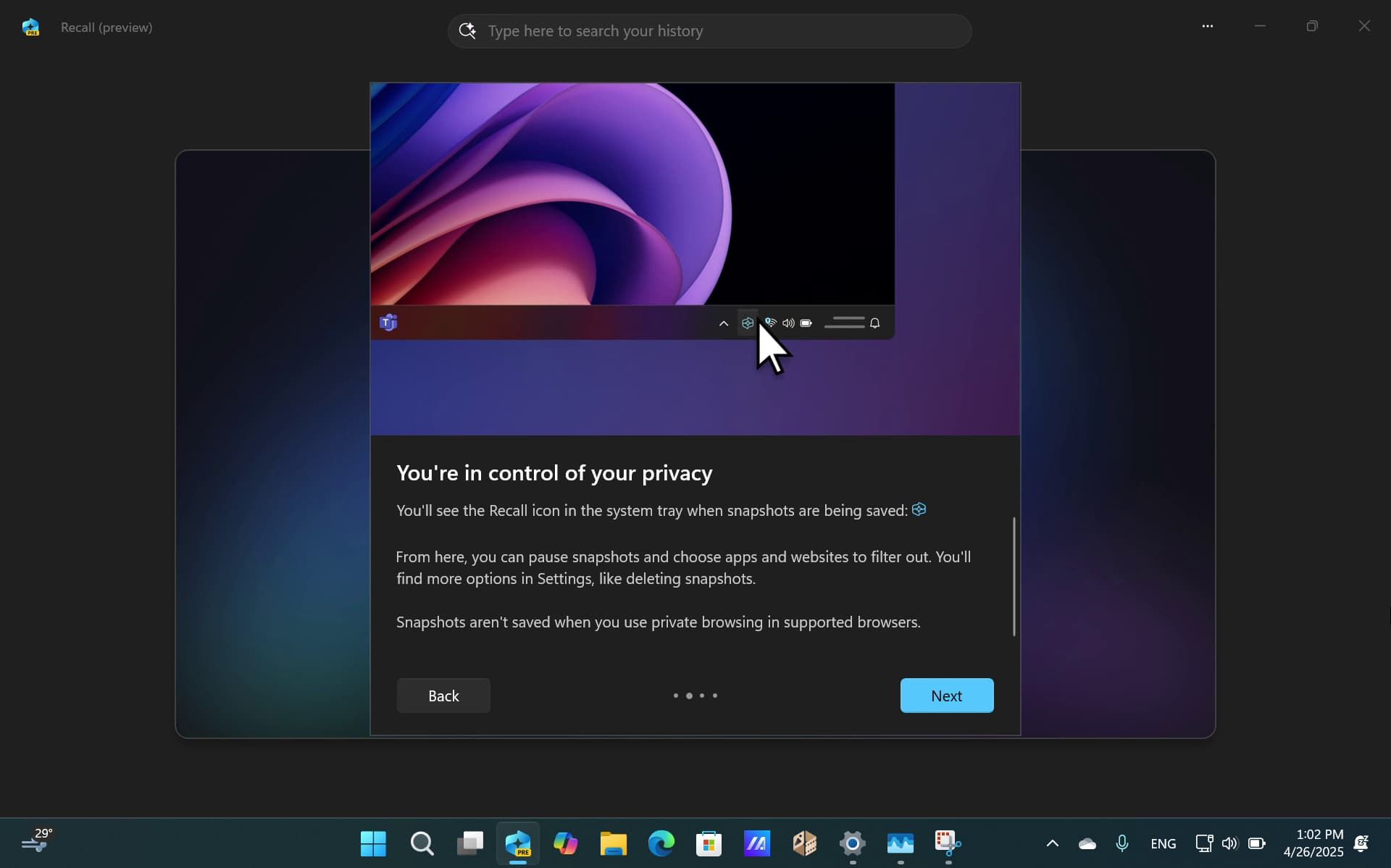The width and height of the screenshot is (1391, 868).
Task: Click the search sparkle icon in history box
Action: coord(468,30)
